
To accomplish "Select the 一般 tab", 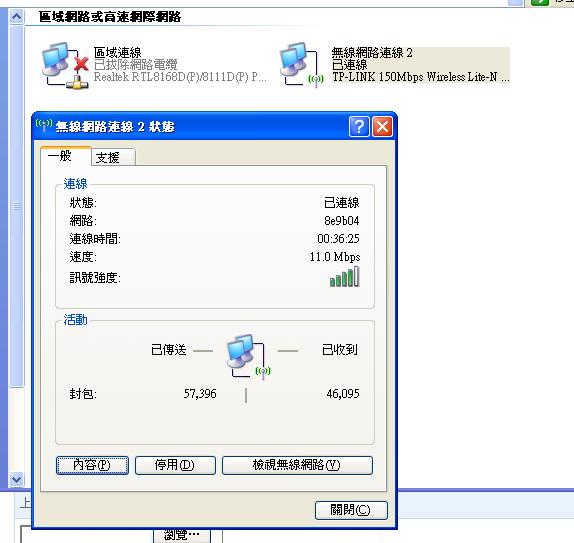I will click(x=66, y=156).
